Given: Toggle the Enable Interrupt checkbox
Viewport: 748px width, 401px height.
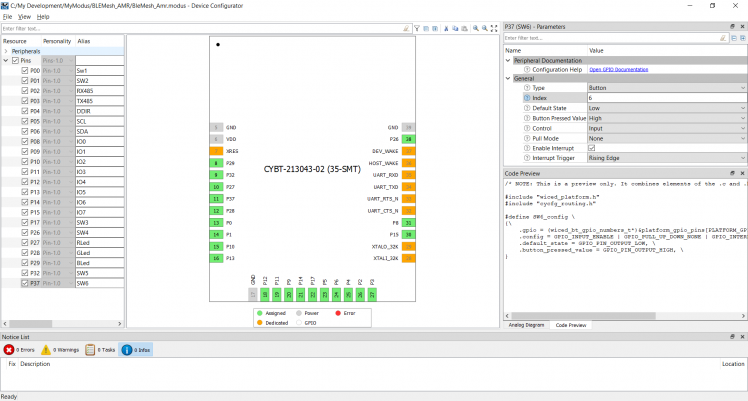Looking at the screenshot, I should [591, 147].
